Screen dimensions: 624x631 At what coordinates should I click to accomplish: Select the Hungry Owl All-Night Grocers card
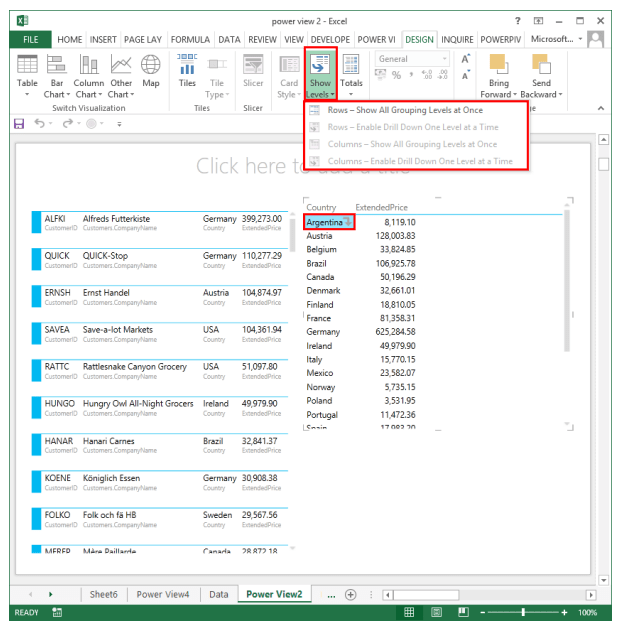pos(160,407)
